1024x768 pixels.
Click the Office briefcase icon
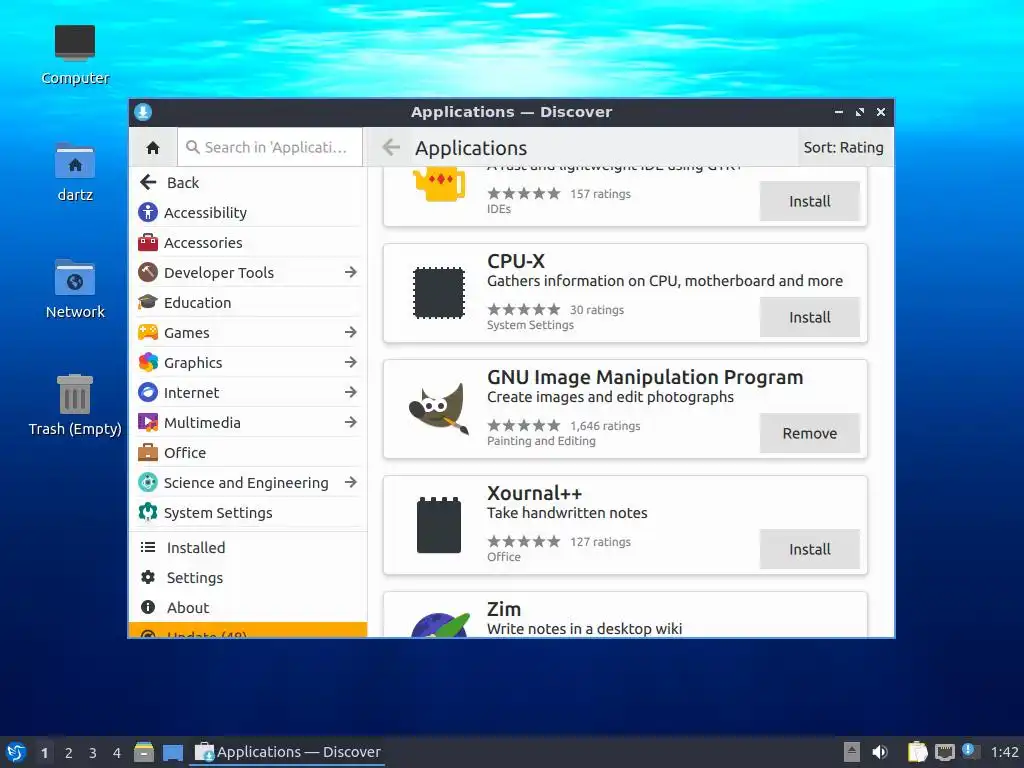tap(148, 453)
